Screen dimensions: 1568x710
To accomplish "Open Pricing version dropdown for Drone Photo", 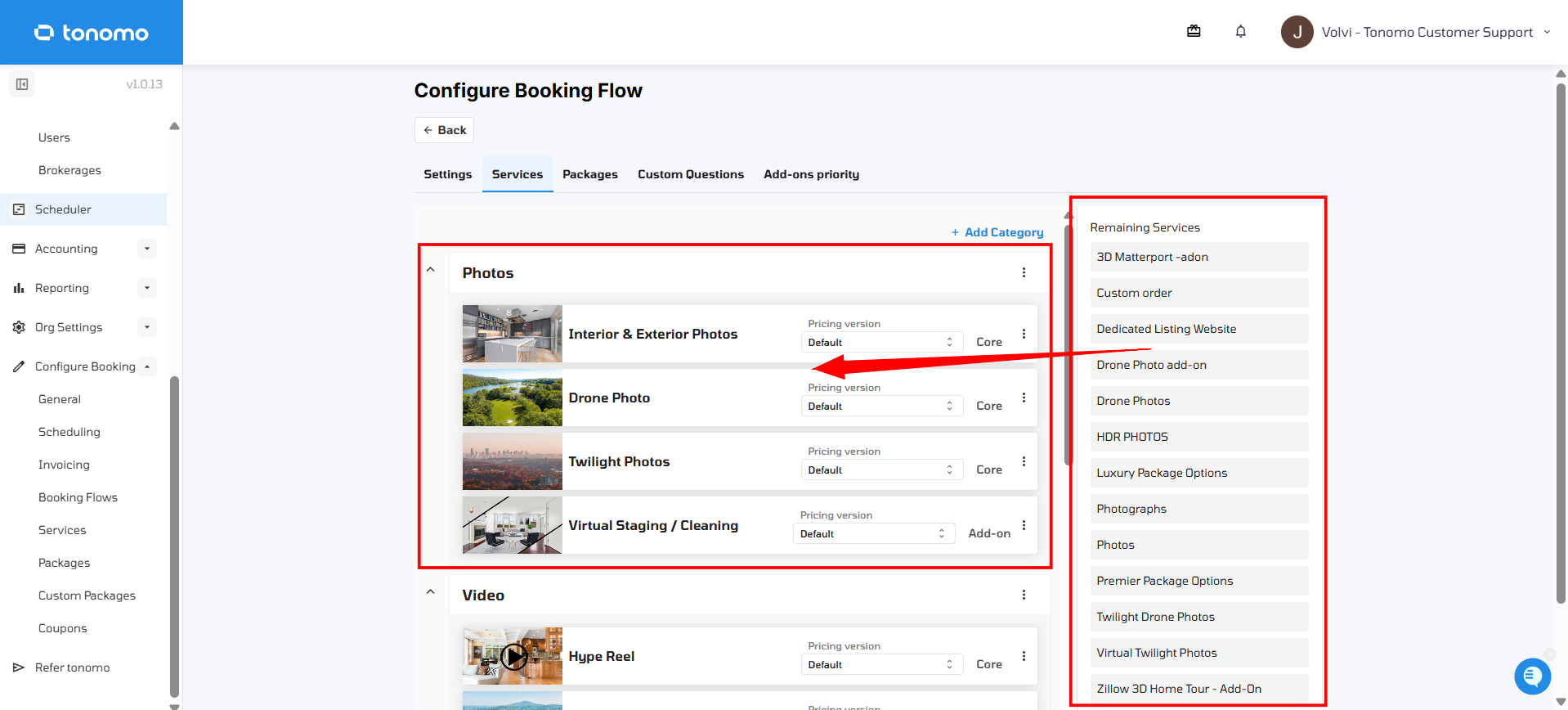I will pyautogui.click(x=881, y=406).
